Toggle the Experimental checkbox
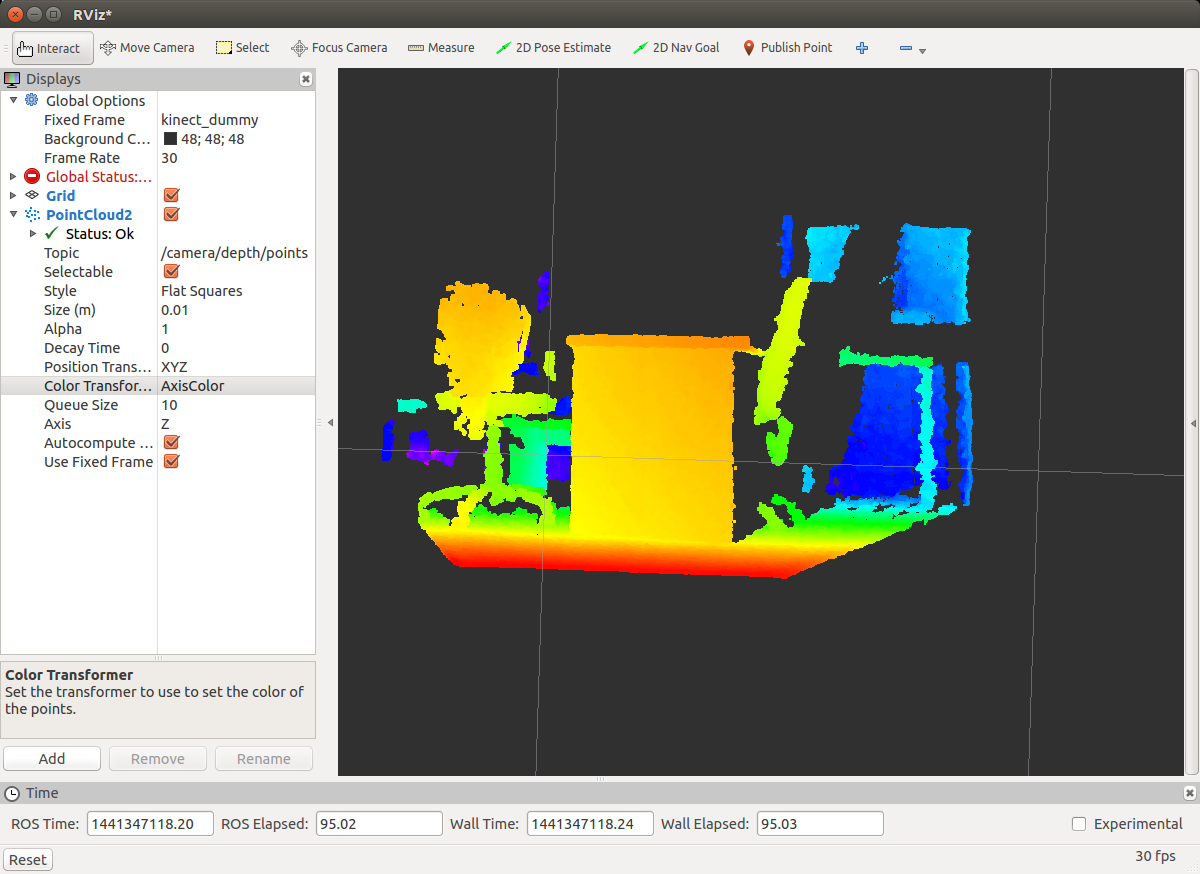Screen dimensions: 1200x874 [1079, 824]
